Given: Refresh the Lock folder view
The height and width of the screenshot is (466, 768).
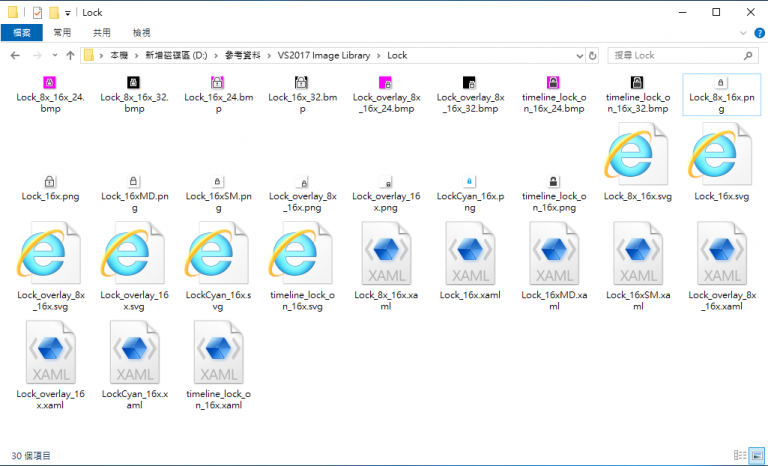Looking at the screenshot, I should 593,56.
